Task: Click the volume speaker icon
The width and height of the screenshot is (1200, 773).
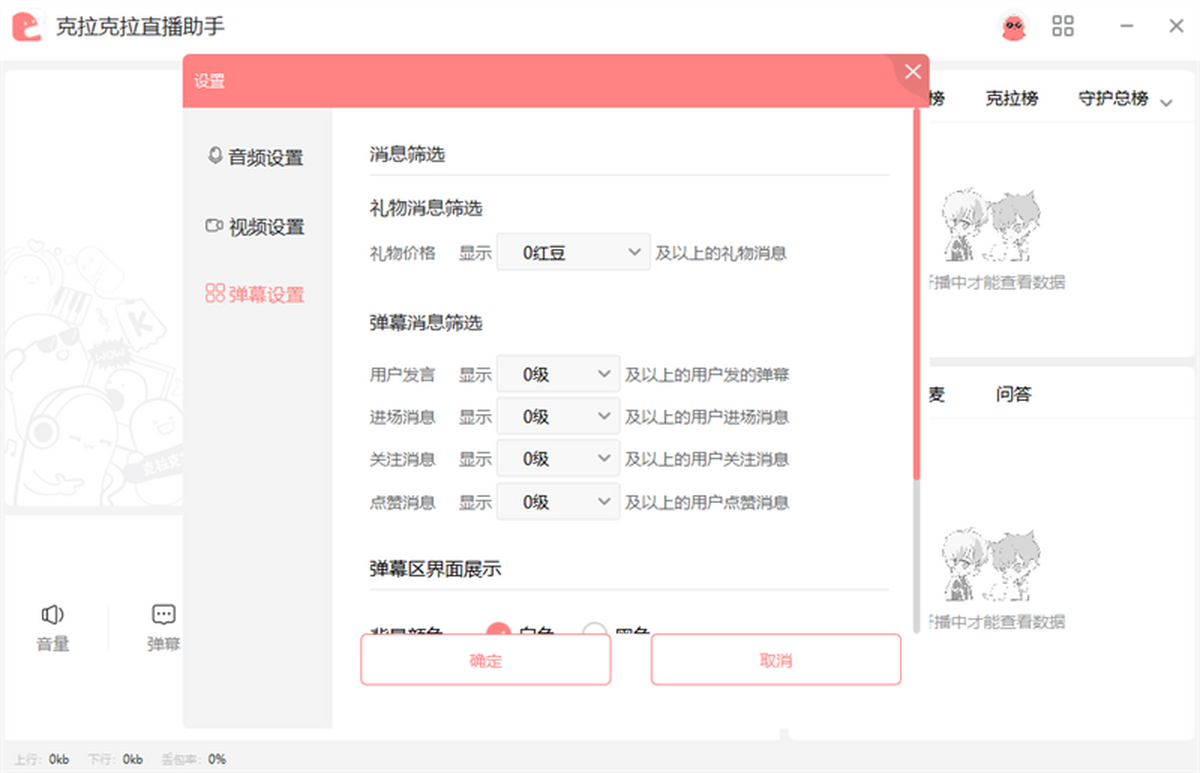Action: [x=53, y=614]
